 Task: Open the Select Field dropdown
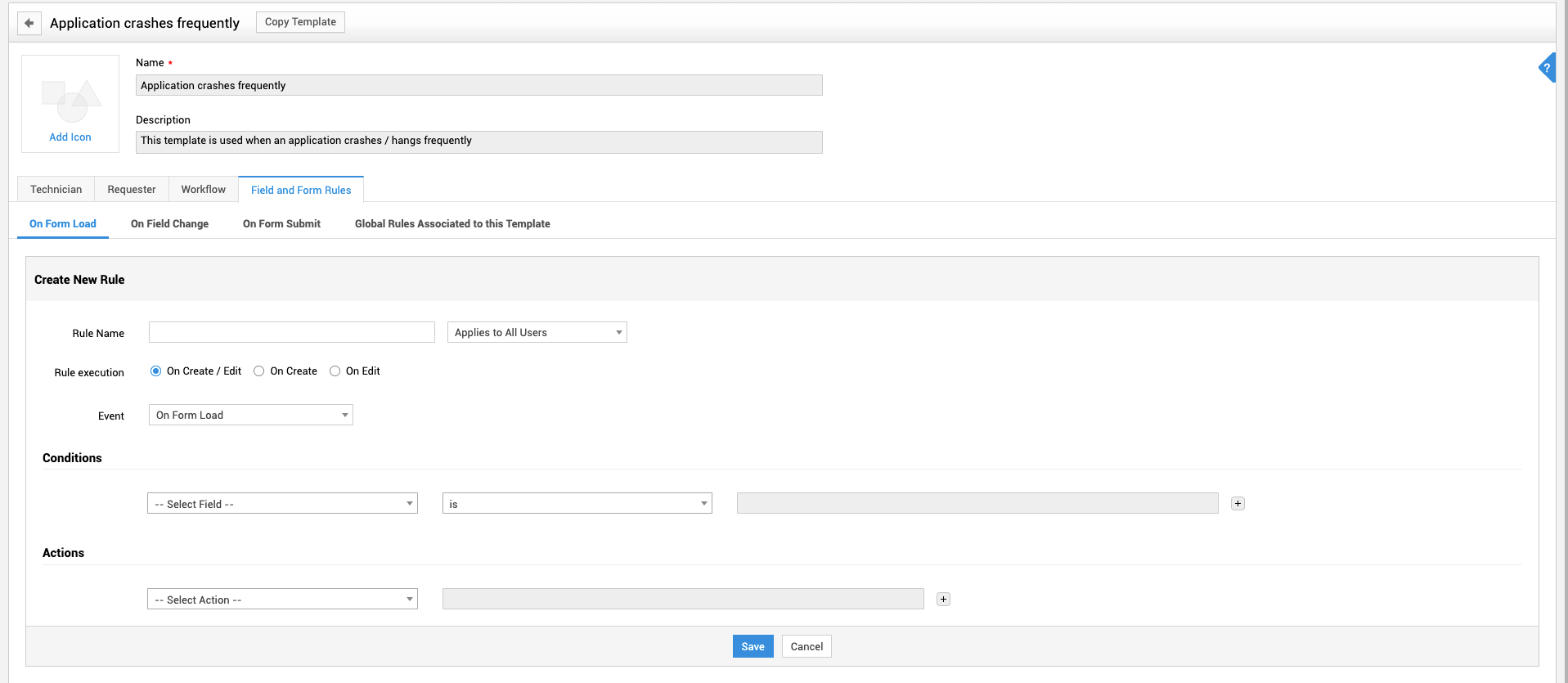282,503
